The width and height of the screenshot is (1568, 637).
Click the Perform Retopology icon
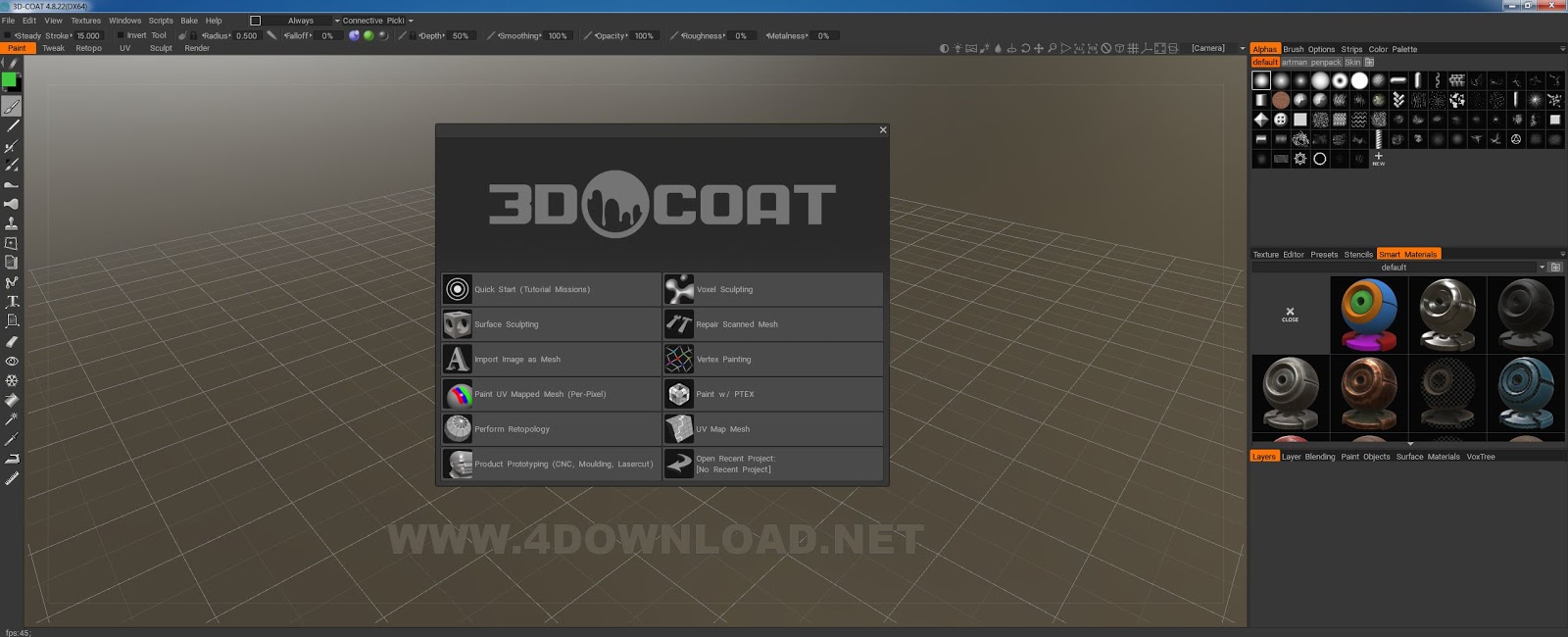(458, 428)
